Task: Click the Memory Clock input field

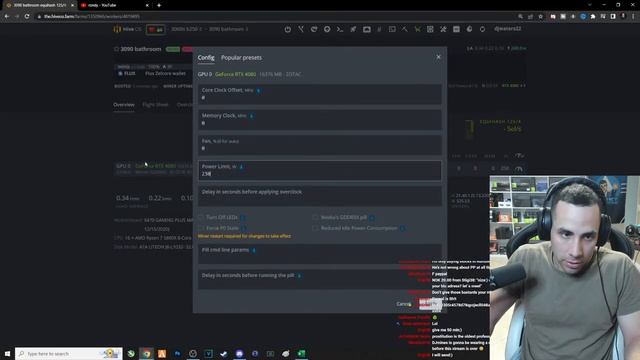Action: (x=320, y=120)
